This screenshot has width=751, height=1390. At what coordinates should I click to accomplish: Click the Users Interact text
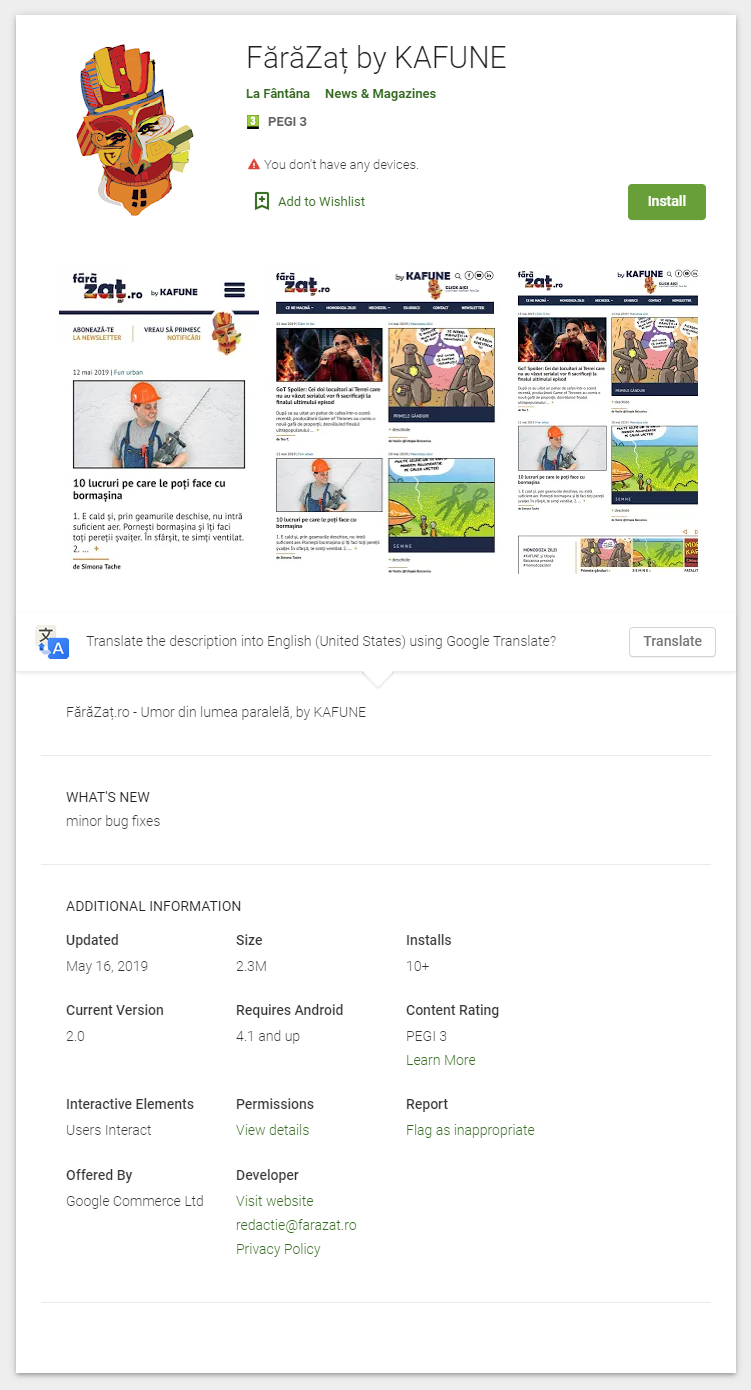109,1130
